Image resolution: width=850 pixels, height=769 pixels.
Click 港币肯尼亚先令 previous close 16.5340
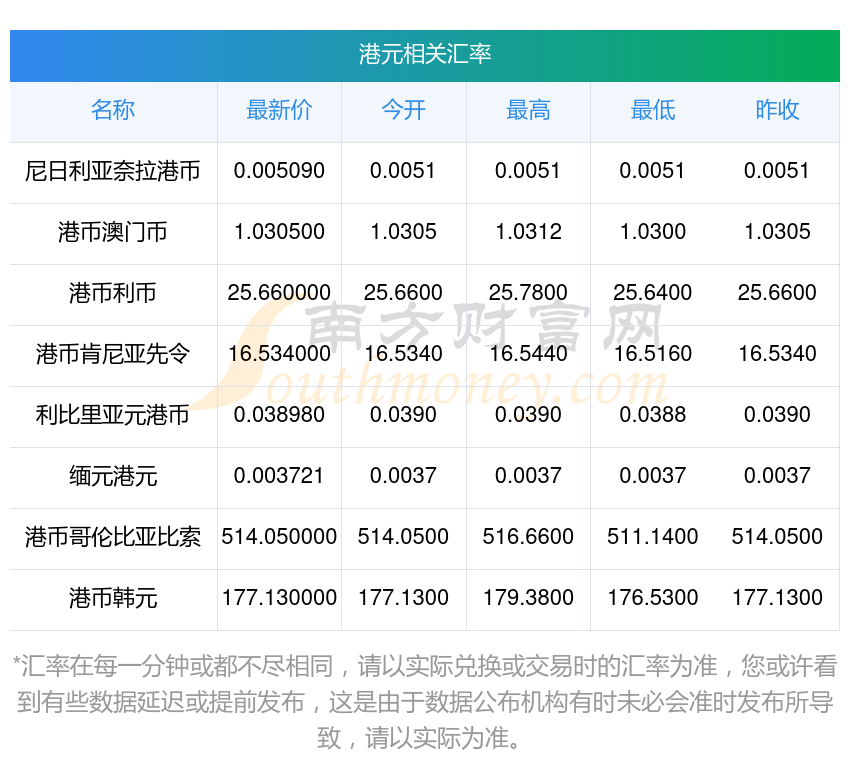click(777, 354)
